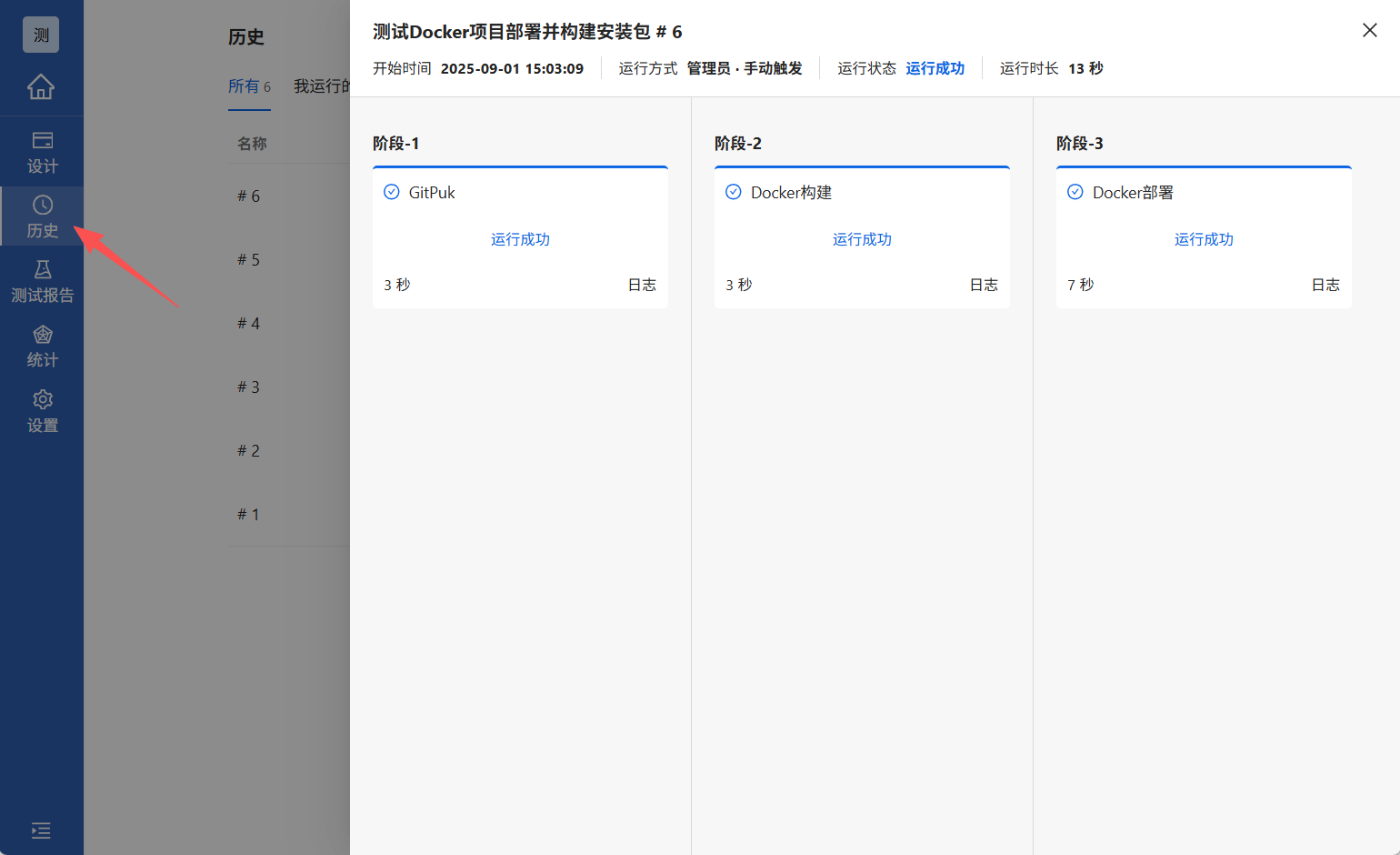The image size is (1400, 855).
Task: Click the 运行成功 status link in header
Action: 935,67
